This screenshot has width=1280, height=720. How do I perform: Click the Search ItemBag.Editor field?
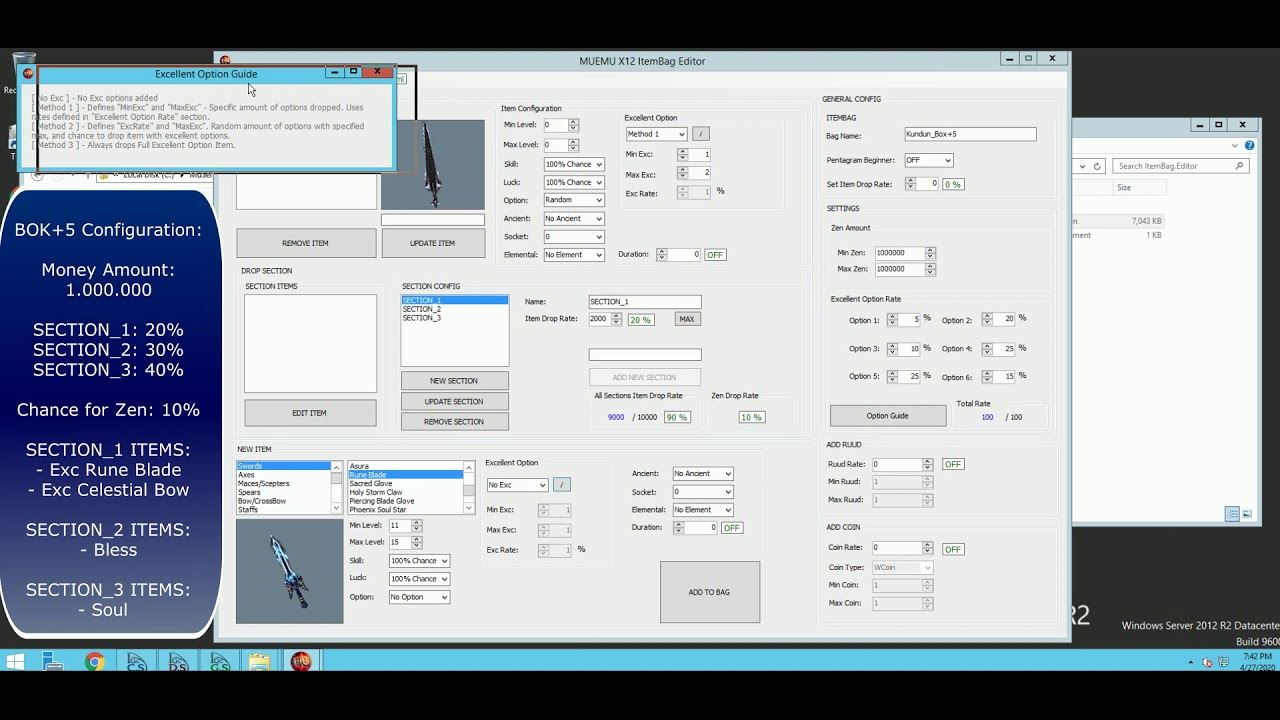(x=1182, y=166)
